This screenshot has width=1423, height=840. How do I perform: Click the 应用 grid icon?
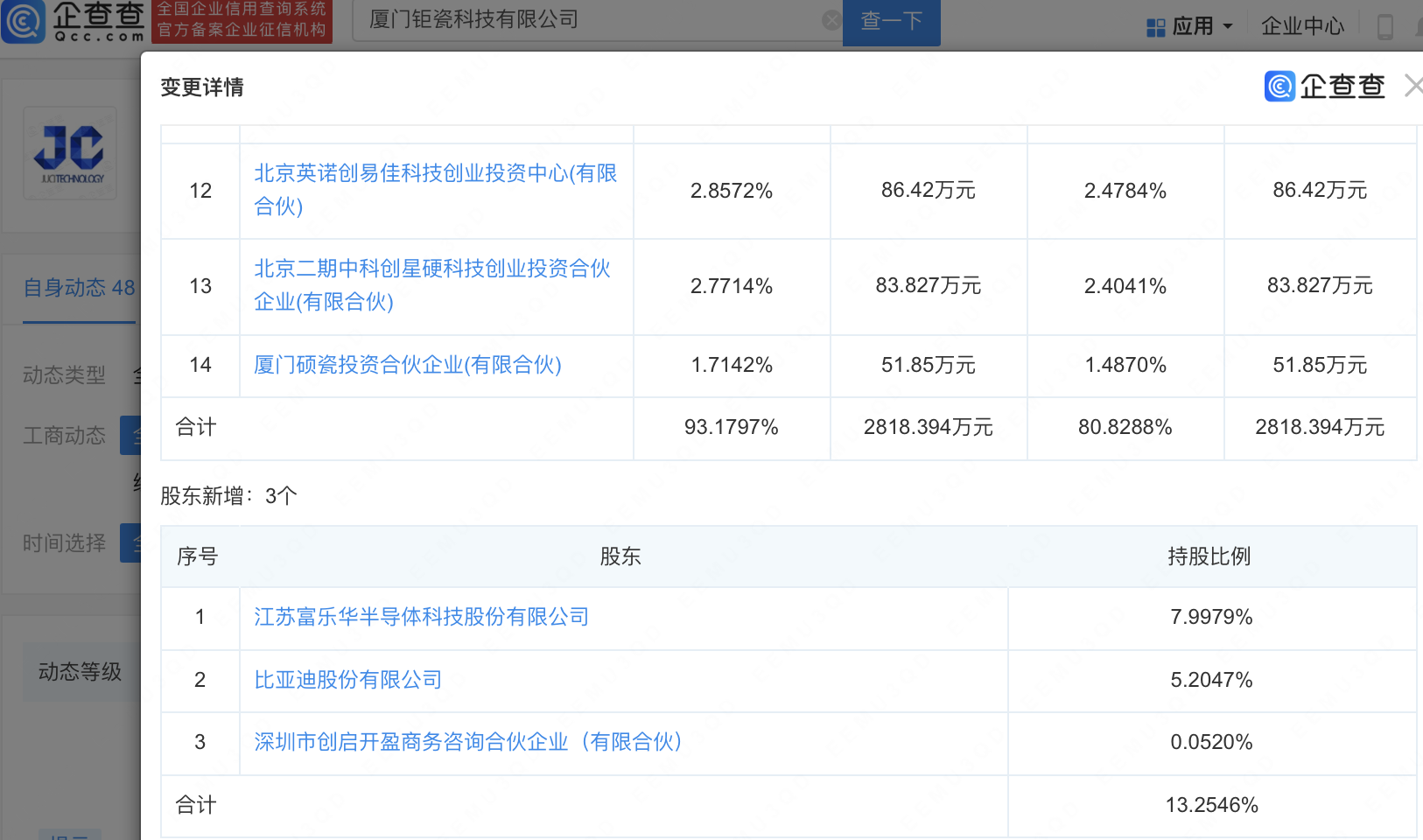click(x=1155, y=27)
